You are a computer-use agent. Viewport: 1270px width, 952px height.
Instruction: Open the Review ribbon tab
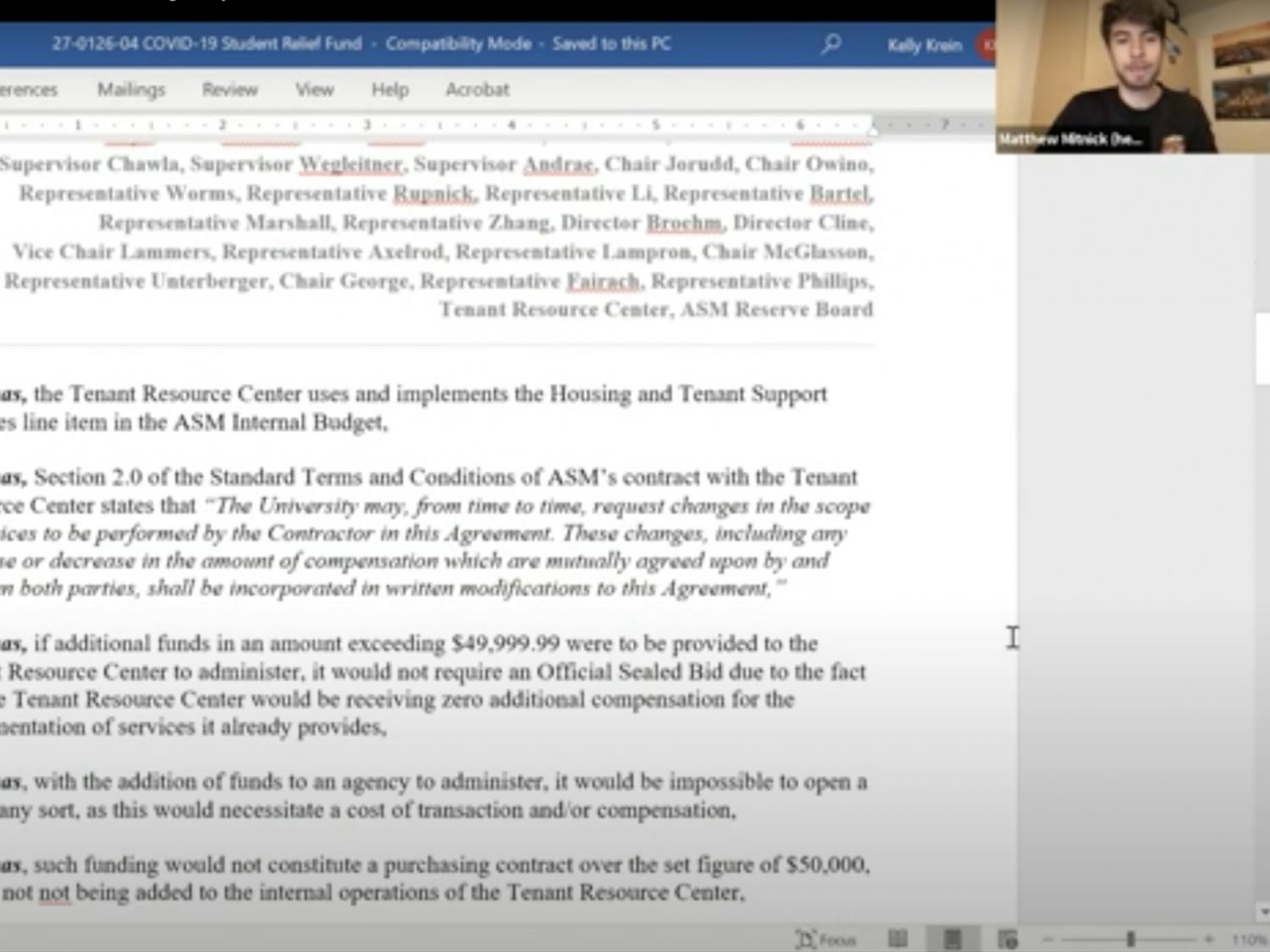229,90
